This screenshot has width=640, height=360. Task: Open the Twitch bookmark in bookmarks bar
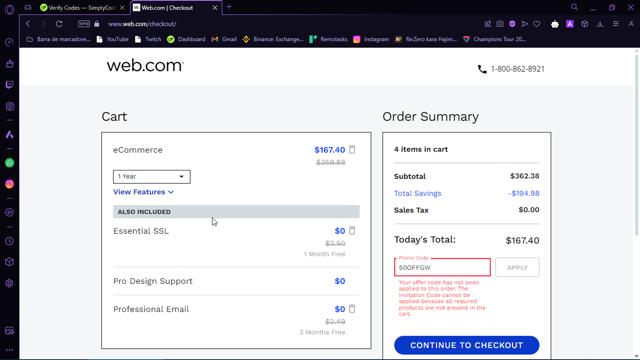pyautogui.click(x=148, y=39)
